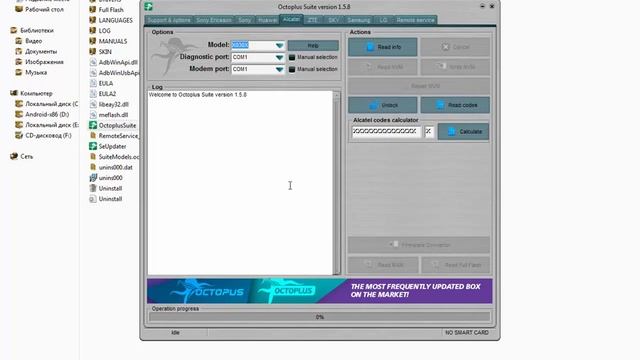Screen dimensions: 640x360
Task: Click the Idle status bar text
Action: 175,333
